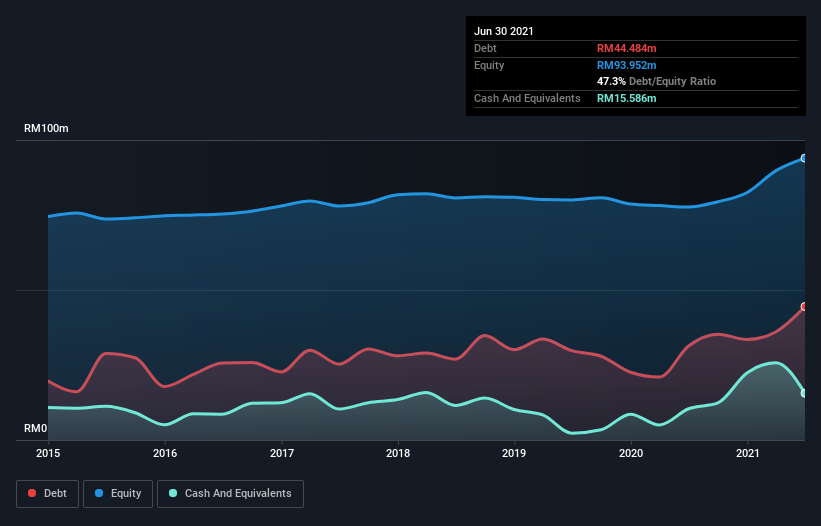Image resolution: width=821 pixels, height=526 pixels.
Task: Click the RM100m y-axis label
Action: click(x=46, y=128)
